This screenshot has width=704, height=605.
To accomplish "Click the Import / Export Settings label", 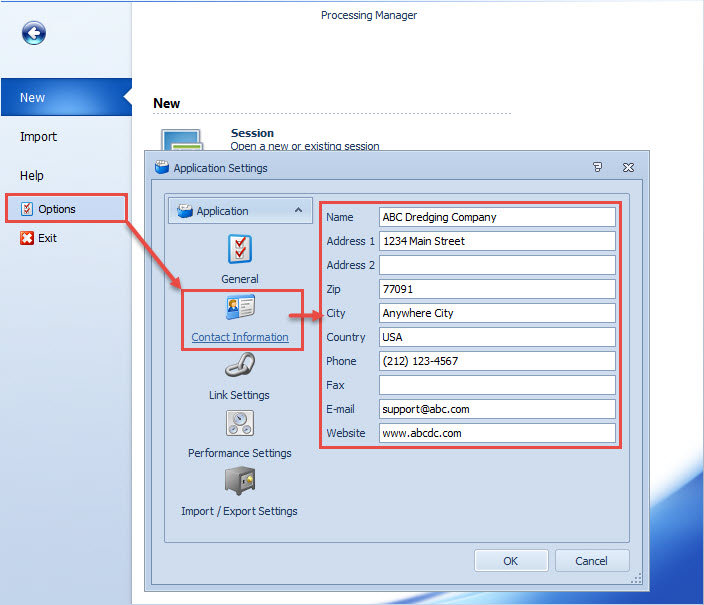I will point(239,511).
